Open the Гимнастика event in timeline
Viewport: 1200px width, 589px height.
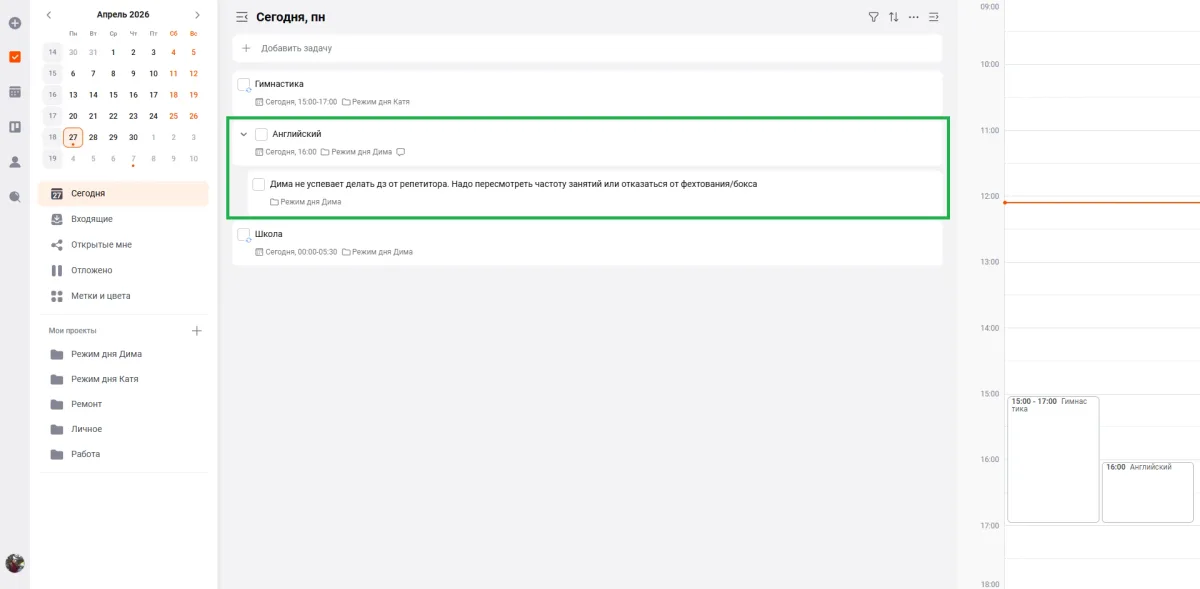tap(1052, 459)
